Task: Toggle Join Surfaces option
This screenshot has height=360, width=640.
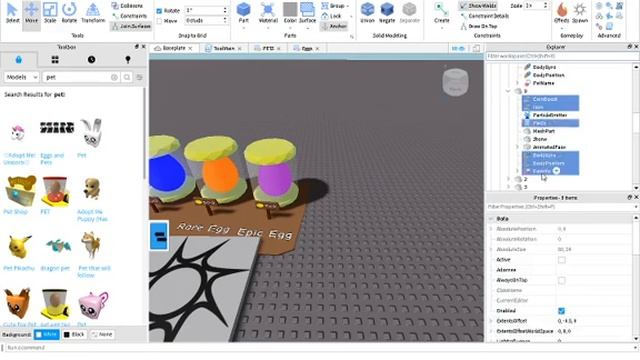Action: click(x=131, y=26)
